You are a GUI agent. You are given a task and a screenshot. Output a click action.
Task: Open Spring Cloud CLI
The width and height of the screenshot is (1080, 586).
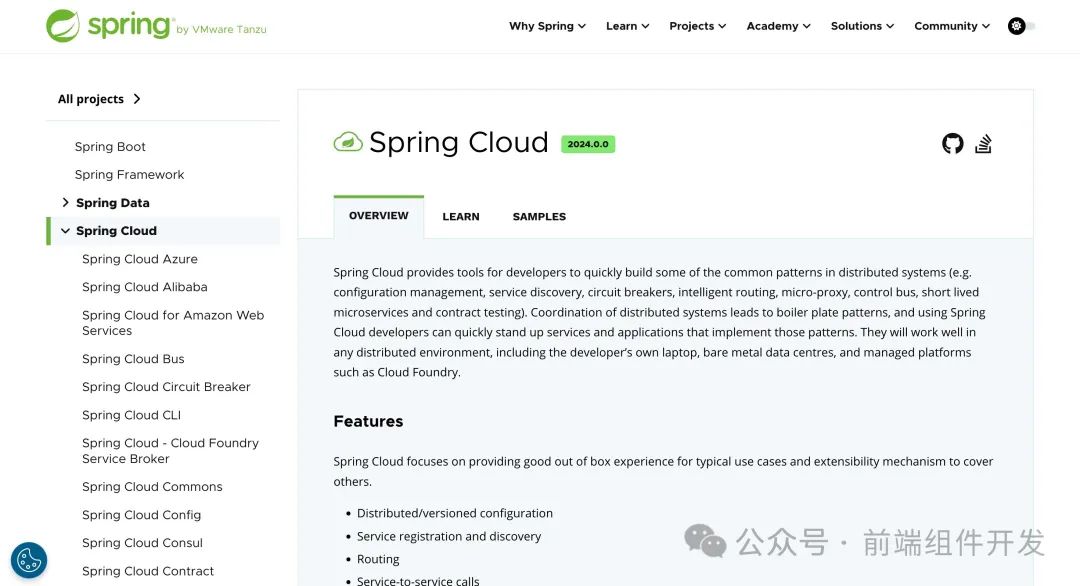[132, 415]
